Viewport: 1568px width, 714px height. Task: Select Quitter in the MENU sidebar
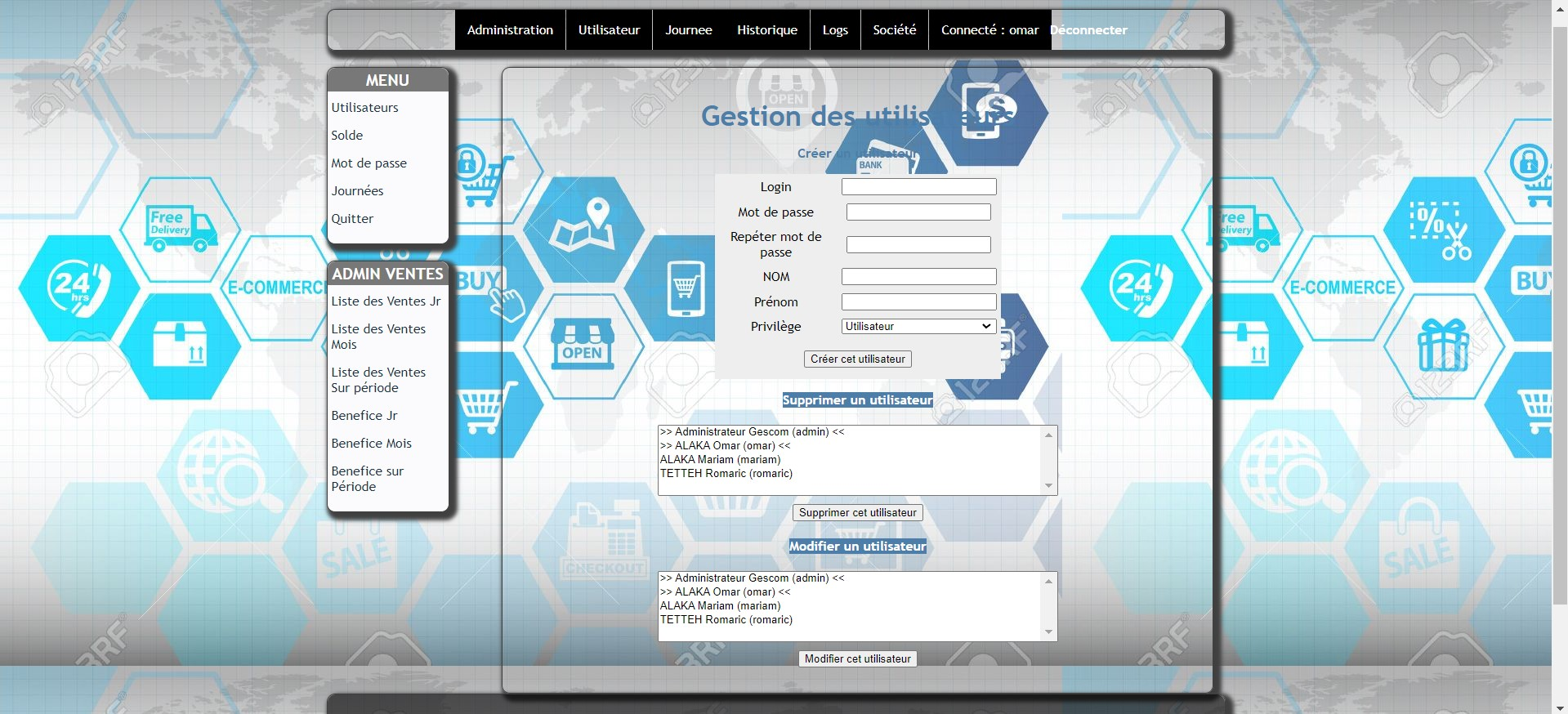coord(352,219)
